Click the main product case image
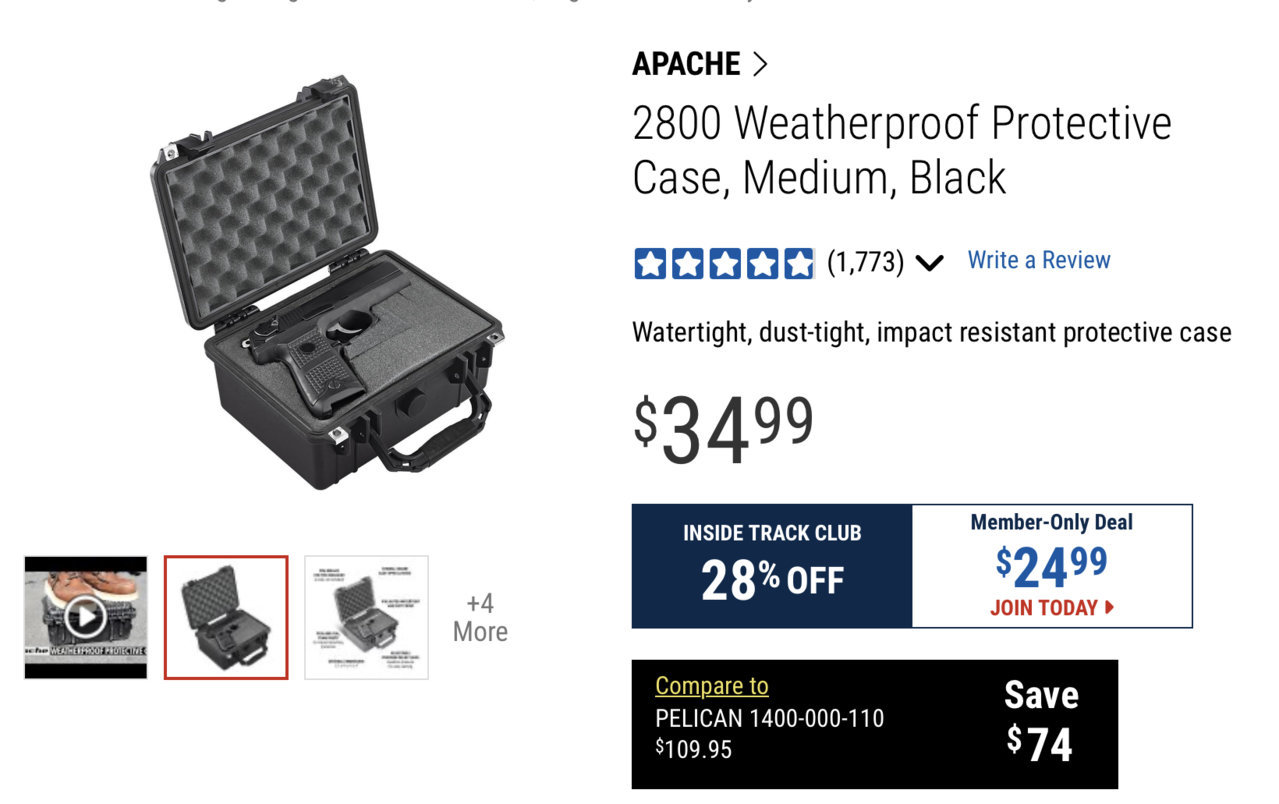1279x804 pixels. (x=326, y=284)
